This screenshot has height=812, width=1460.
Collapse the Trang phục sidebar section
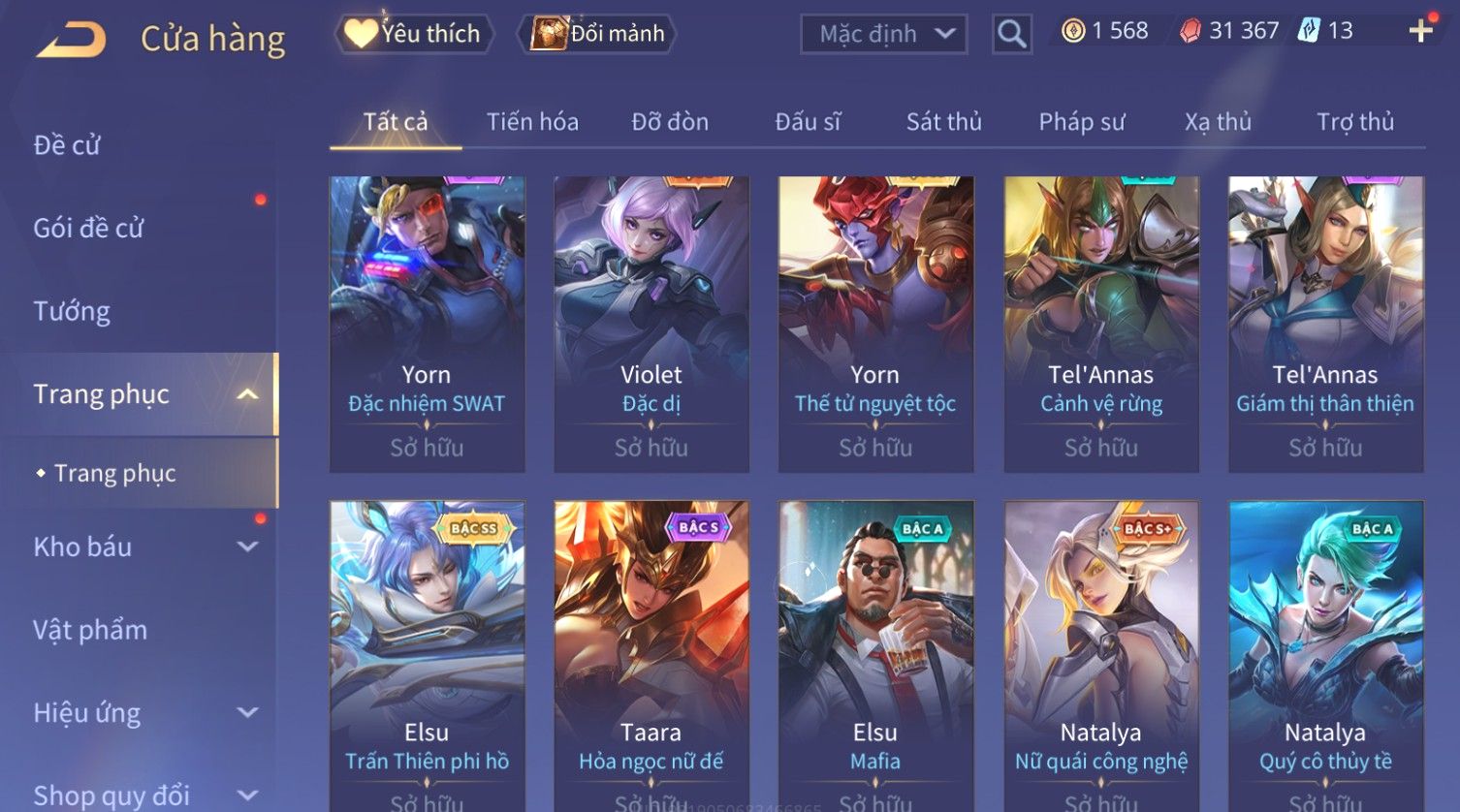(x=248, y=394)
